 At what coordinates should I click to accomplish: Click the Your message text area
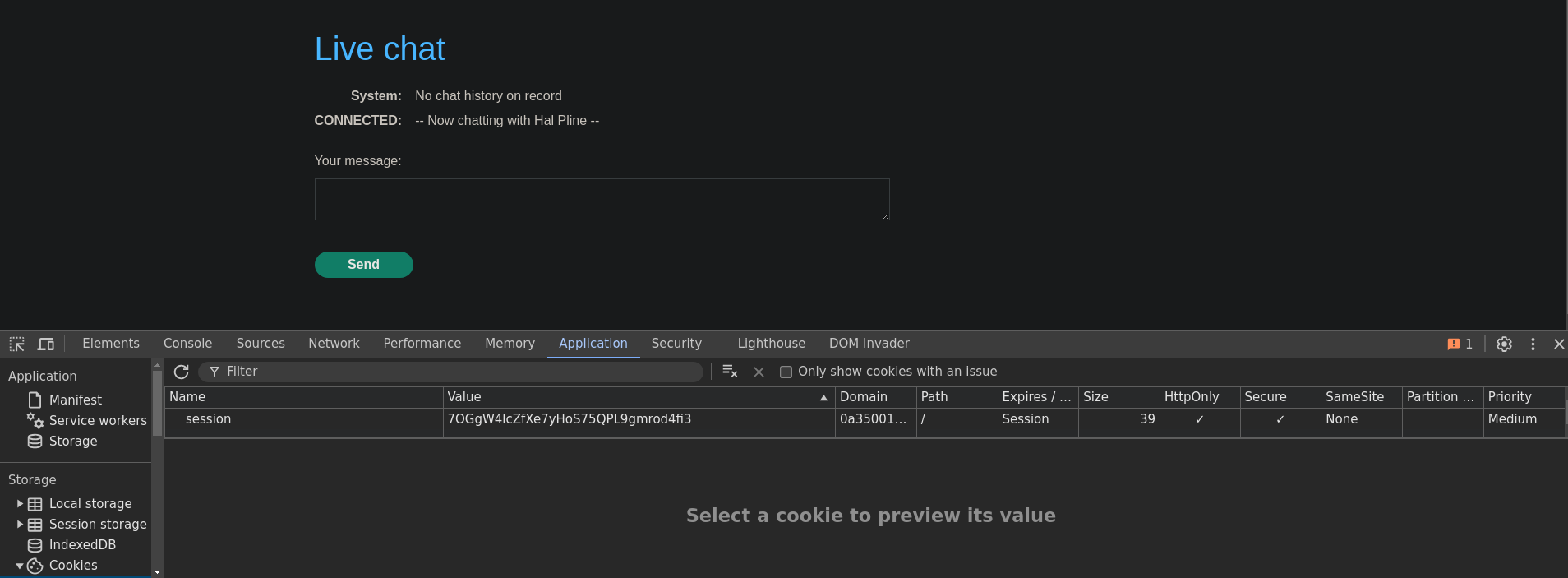(x=602, y=199)
